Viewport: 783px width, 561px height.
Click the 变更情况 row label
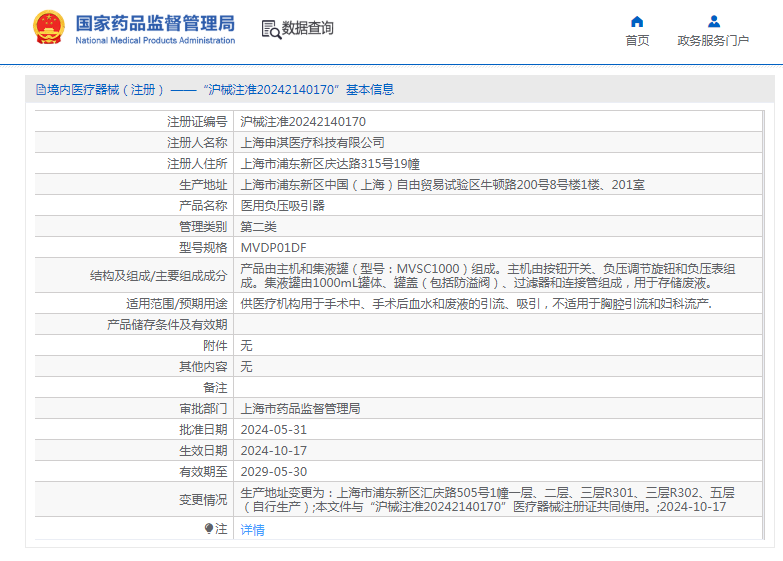tap(203, 500)
